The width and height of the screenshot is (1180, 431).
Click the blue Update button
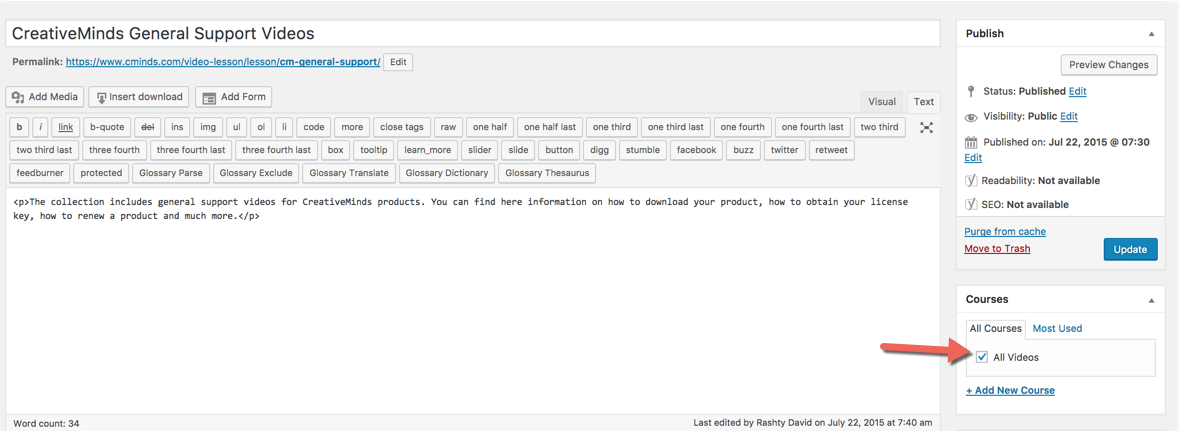1130,250
